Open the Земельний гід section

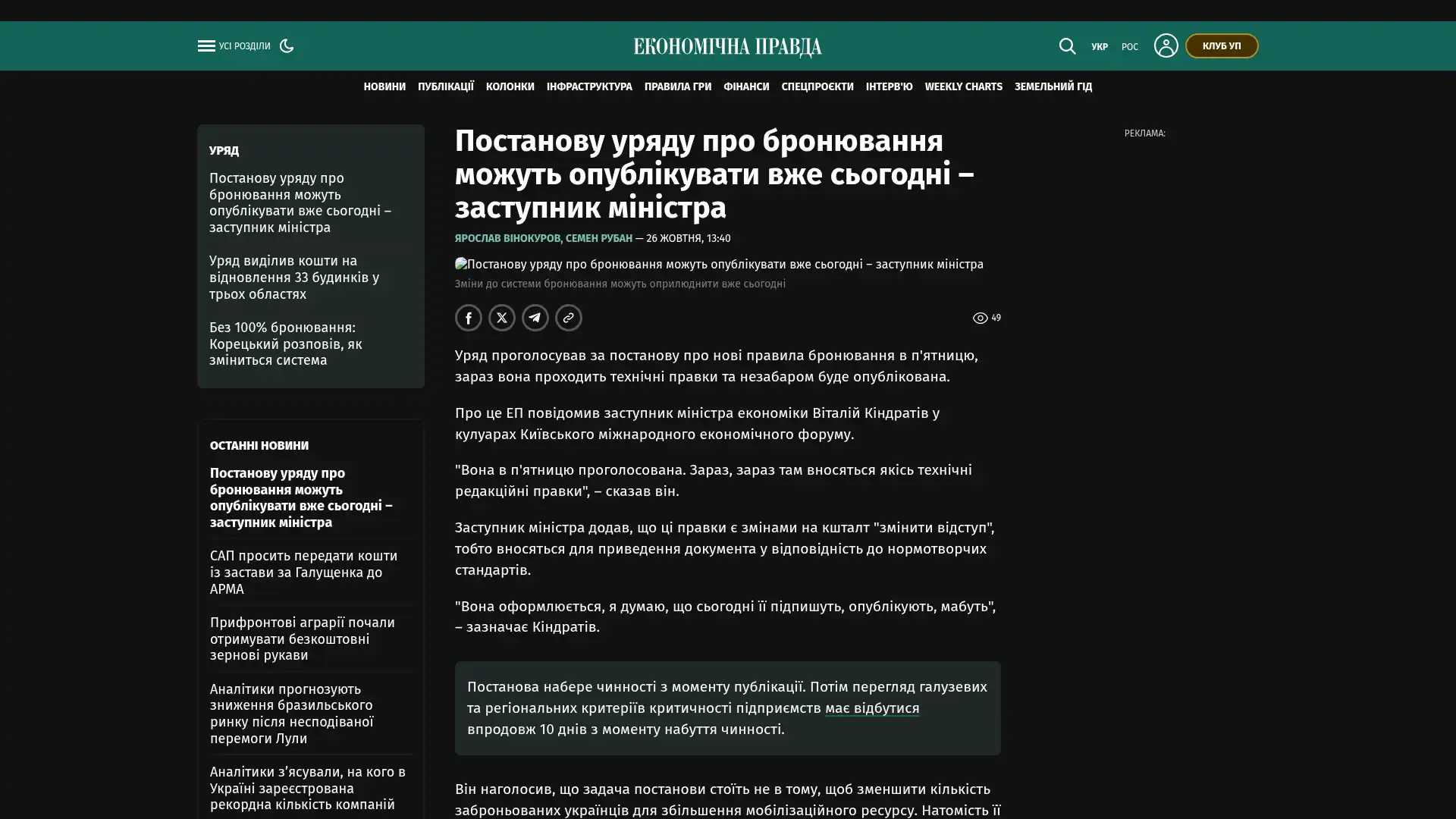coord(1053,87)
